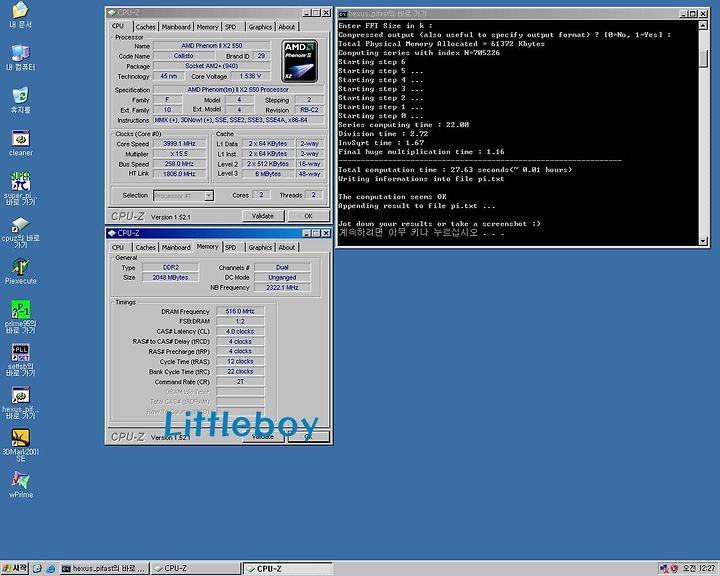Click the HT Link value 1806.0 MHz
The width and height of the screenshot is (720, 576).
(x=179, y=174)
